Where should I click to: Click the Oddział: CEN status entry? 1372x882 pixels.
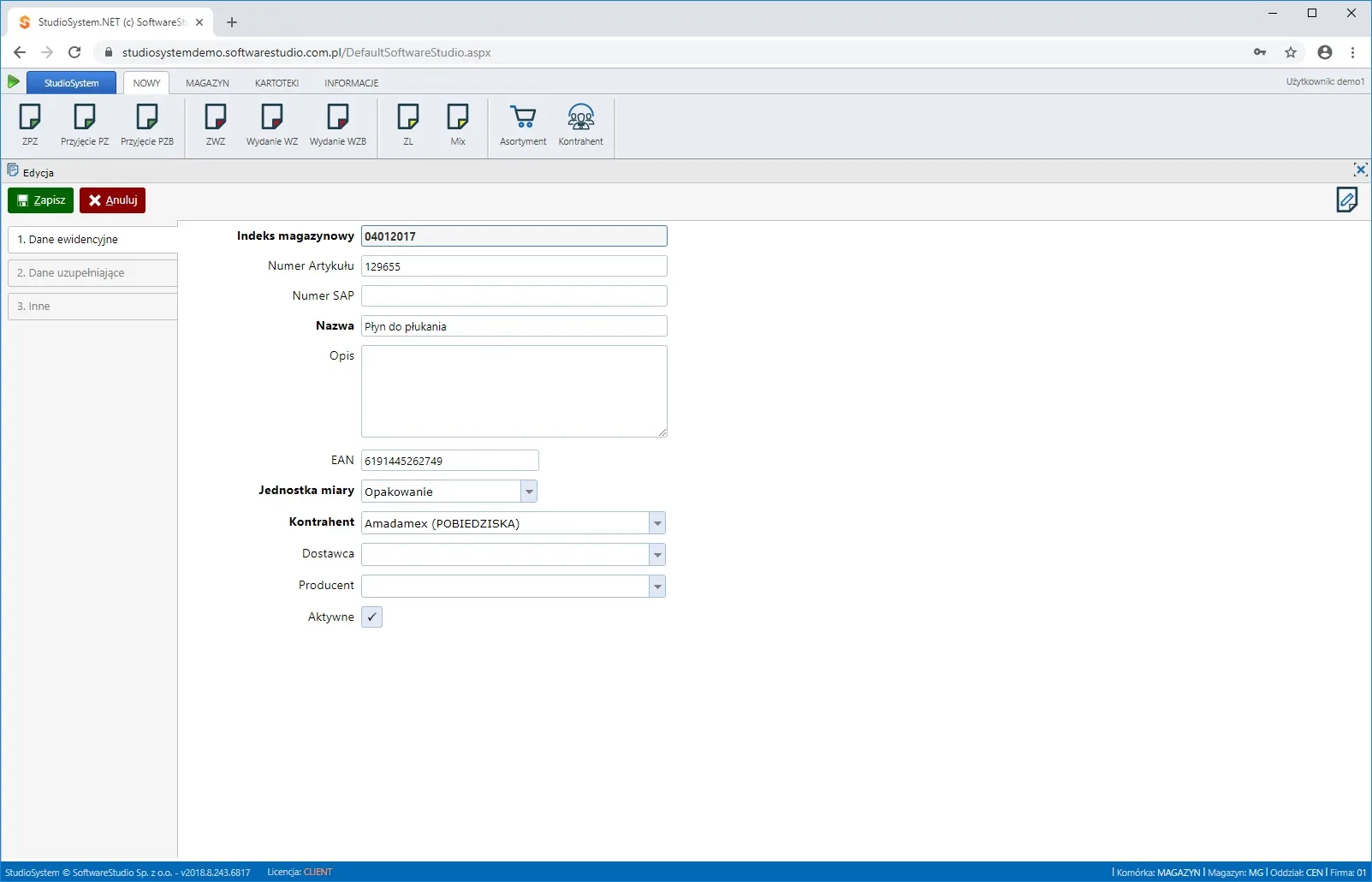[x=1297, y=872]
